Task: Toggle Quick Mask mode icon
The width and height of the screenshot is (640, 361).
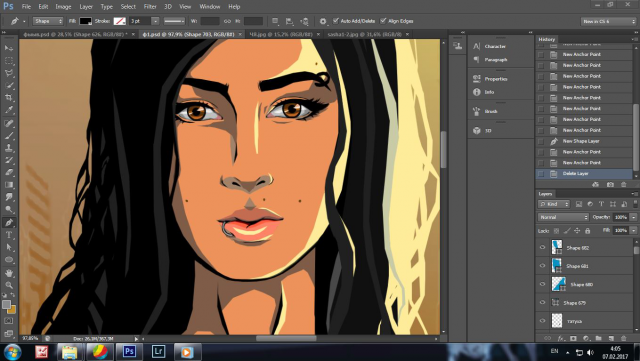Action: pyautogui.click(x=9, y=321)
